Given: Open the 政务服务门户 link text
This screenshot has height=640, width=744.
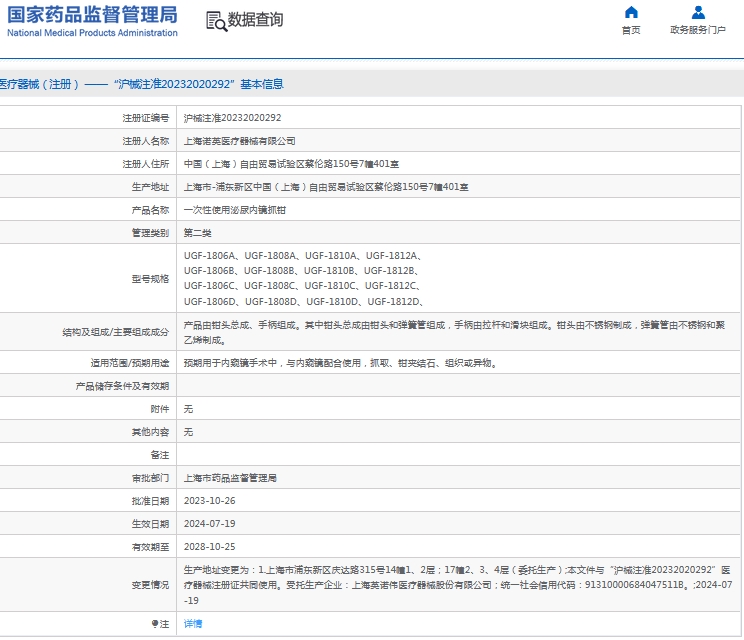Looking at the screenshot, I should pyautogui.click(x=698, y=30).
